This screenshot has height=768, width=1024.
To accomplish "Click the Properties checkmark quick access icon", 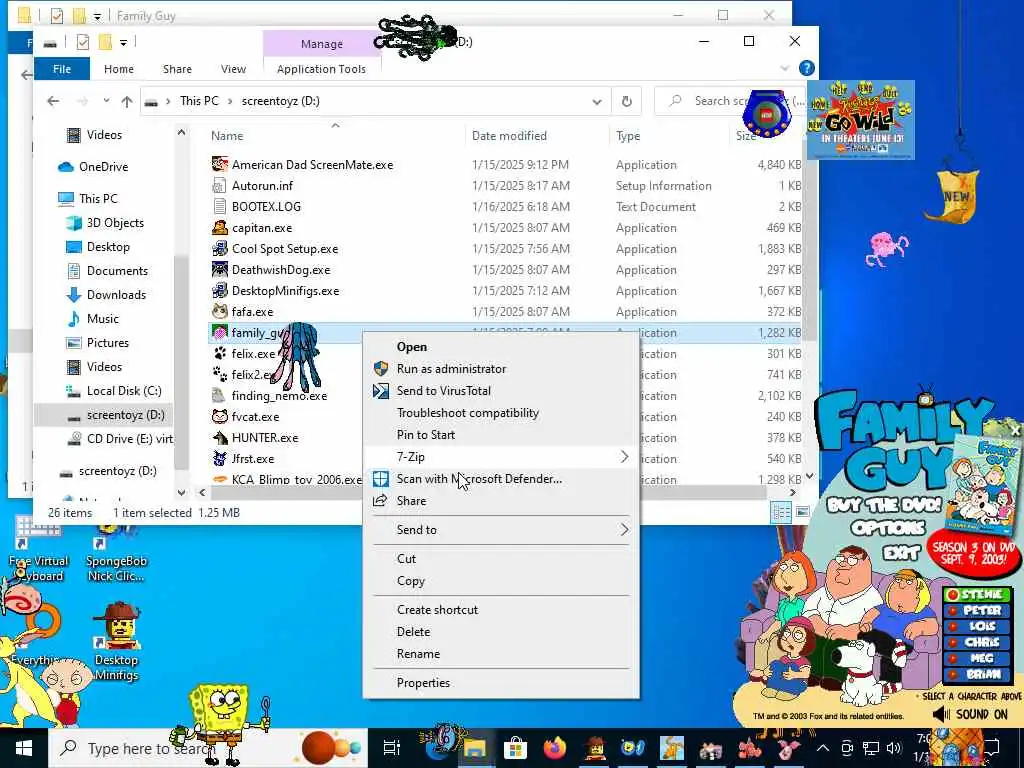I will 82,42.
